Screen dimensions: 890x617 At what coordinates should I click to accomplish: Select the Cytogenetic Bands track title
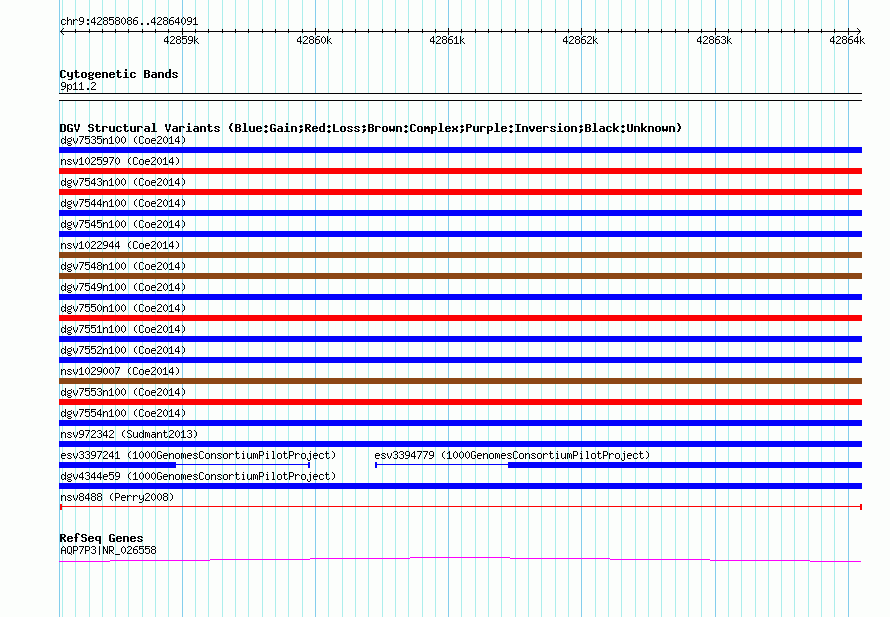tap(119, 74)
